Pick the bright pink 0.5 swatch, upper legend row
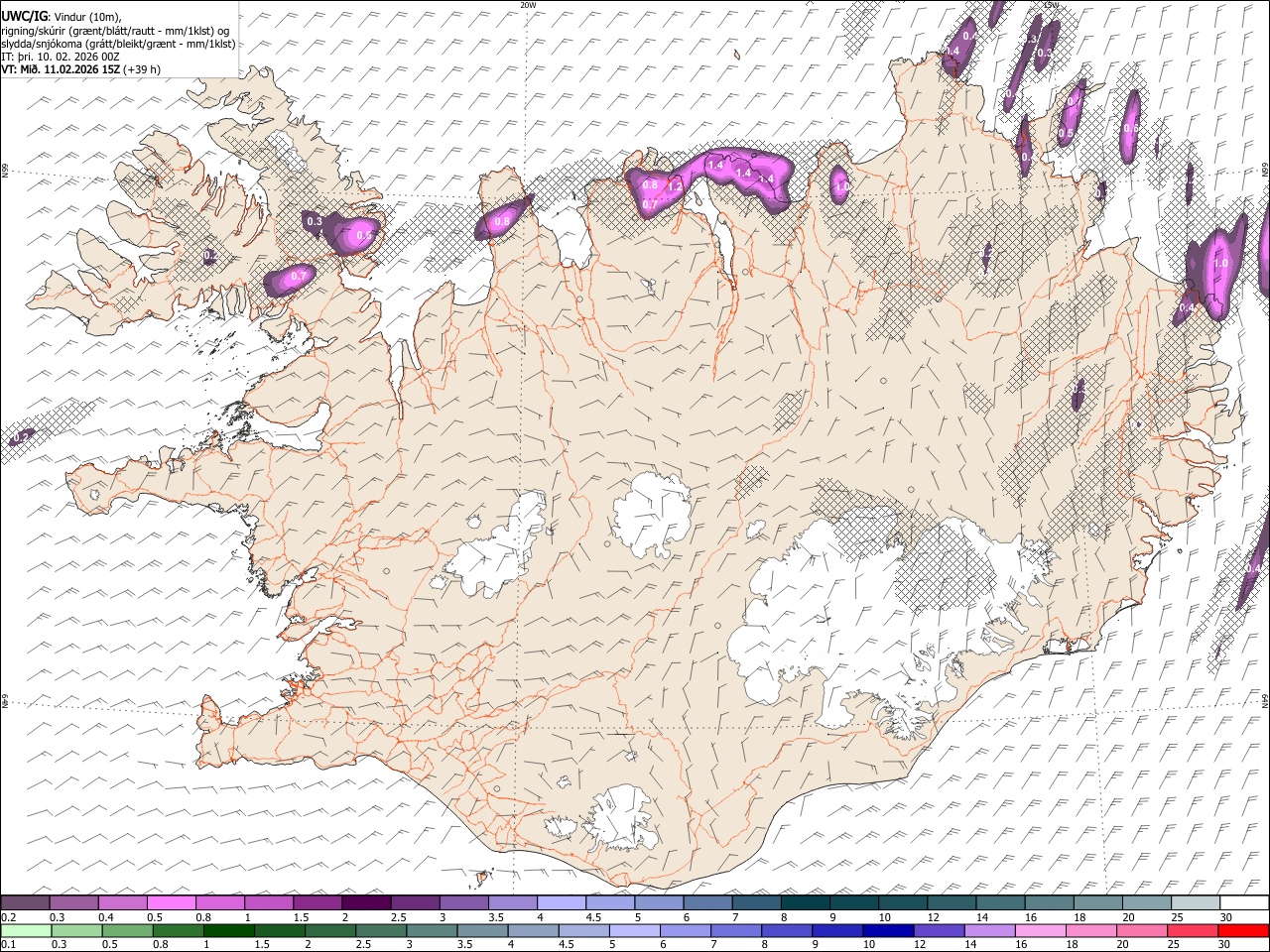 [172, 903]
